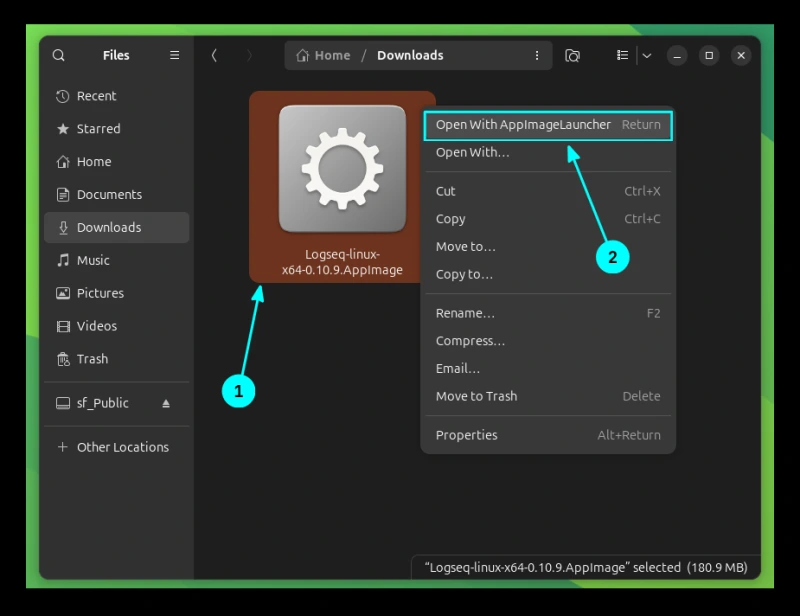Switch to list view icon
The width and height of the screenshot is (800, 616).
pyautogui.click(x=622, y=56)
